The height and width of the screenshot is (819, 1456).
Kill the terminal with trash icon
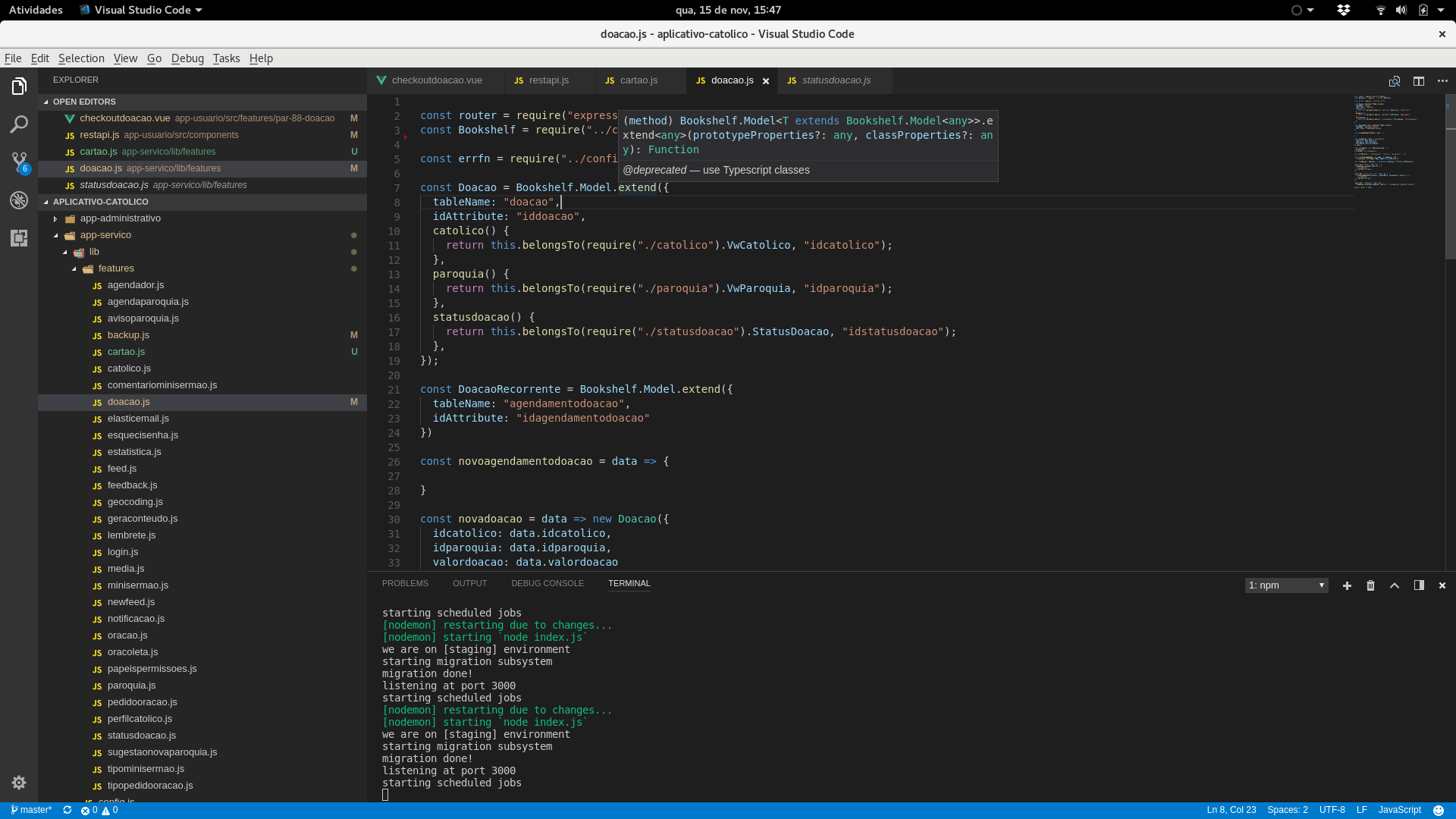[x=1370, y=585]
